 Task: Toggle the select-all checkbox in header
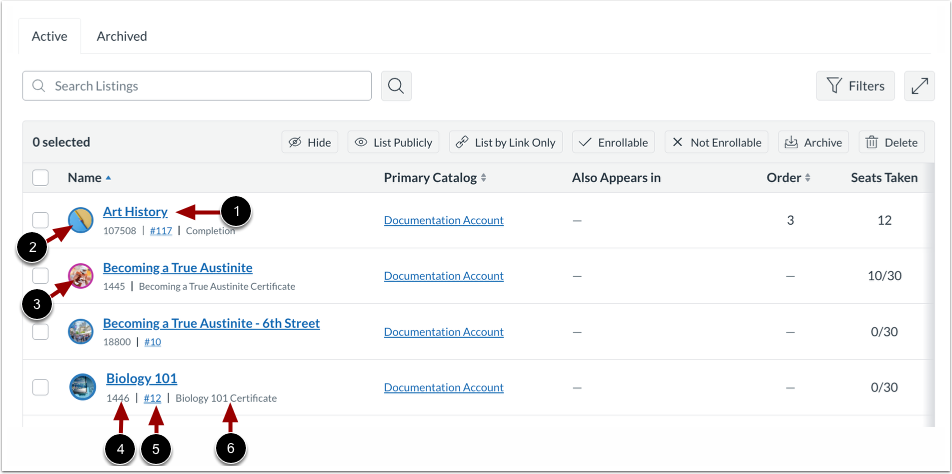(40, 178)
